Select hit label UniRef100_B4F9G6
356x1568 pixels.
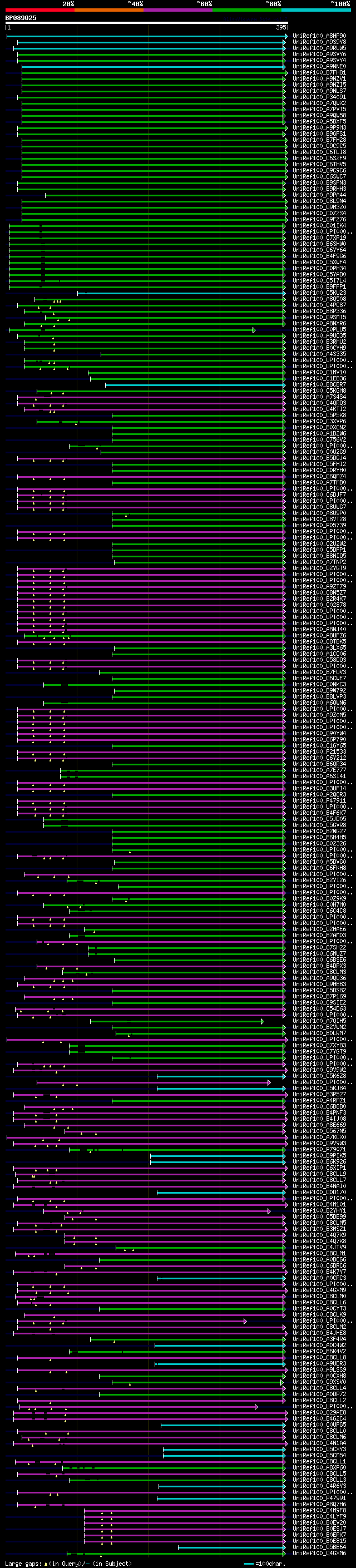[319, 256]
